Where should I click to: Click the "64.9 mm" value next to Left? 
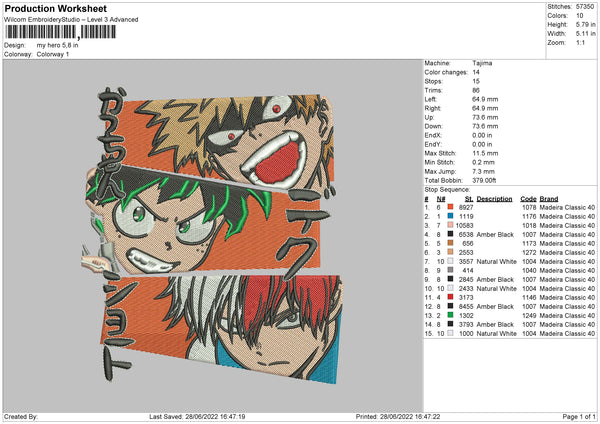485,99
